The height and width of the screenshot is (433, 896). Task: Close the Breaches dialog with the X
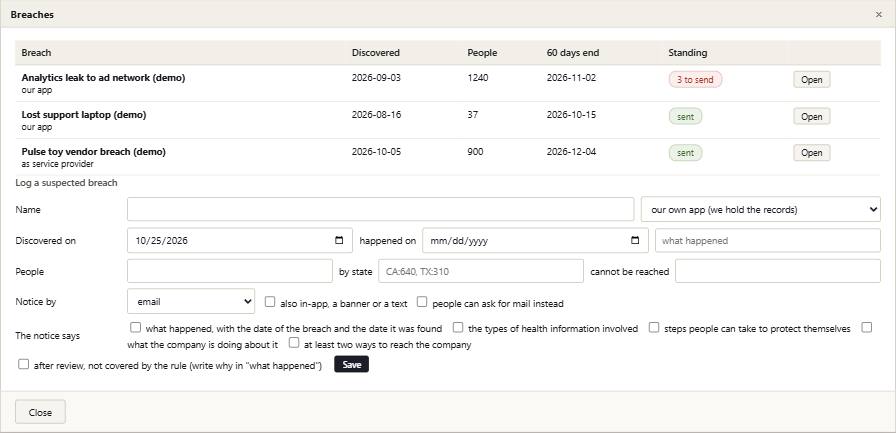click(x=879, y=15)
